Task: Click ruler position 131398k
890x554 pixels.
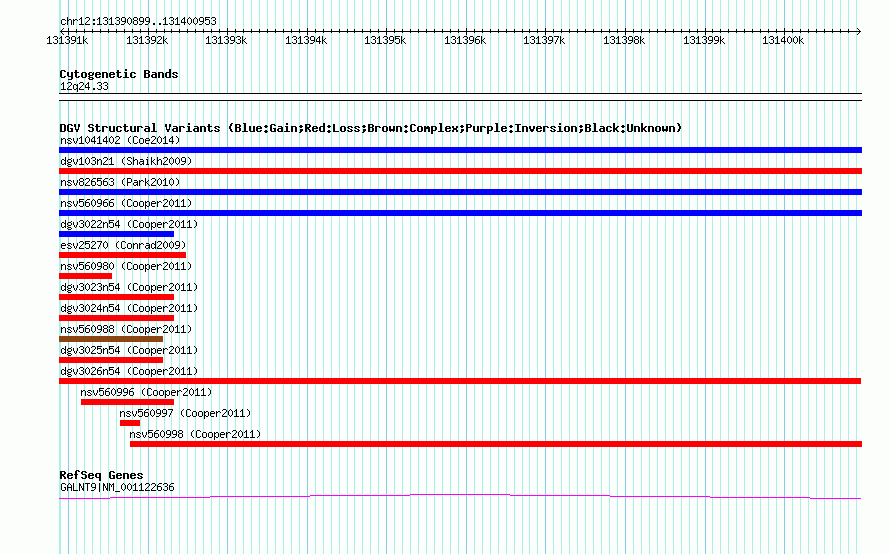Action: click(624, 40)
